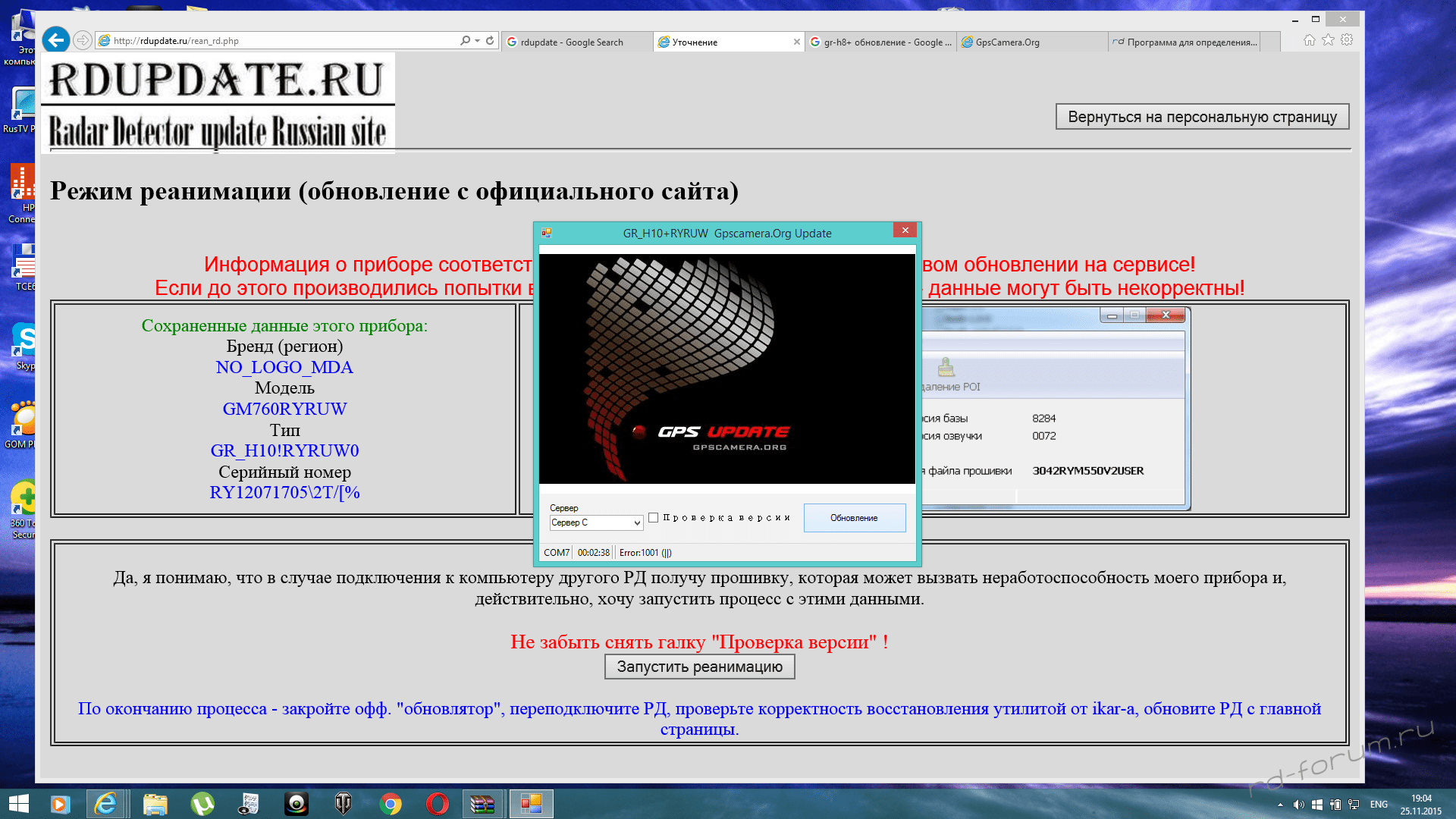Screen dimensions: 1456x819
Task: Open the browser home icon
Action: click(x=1310, y=40)
